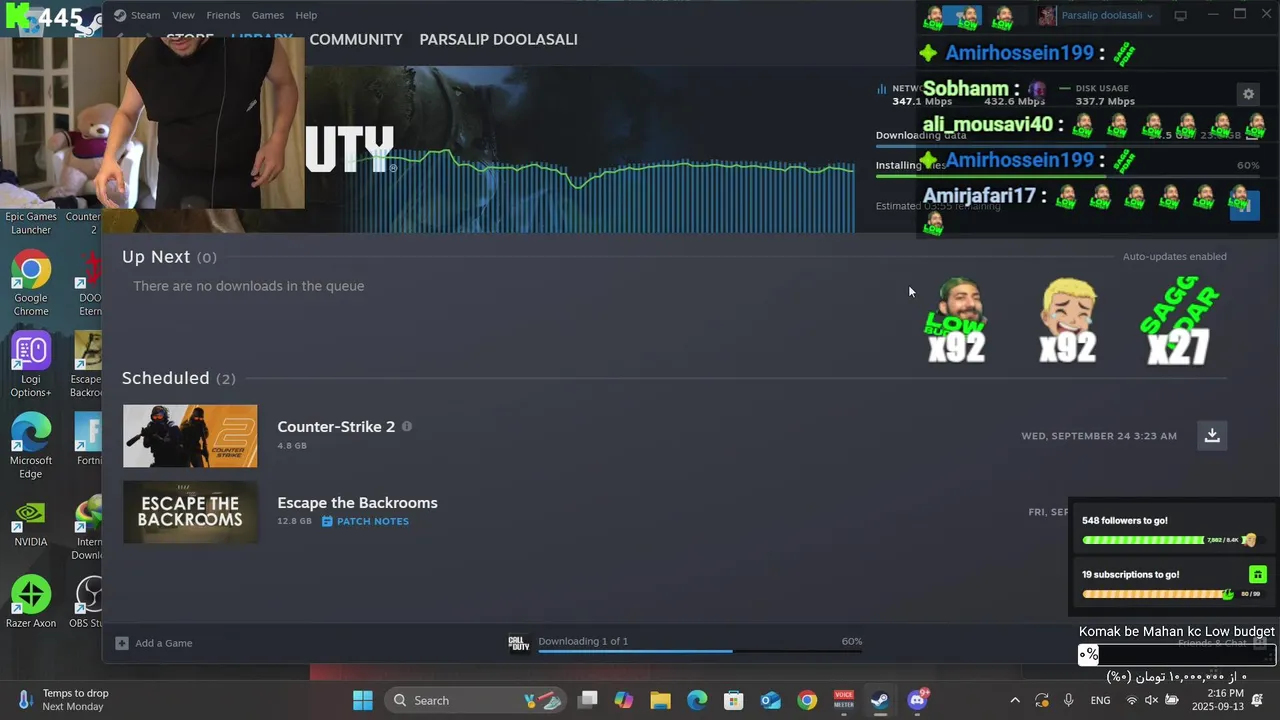Open Google Chrome desktop shortcut

pos(31,284)
